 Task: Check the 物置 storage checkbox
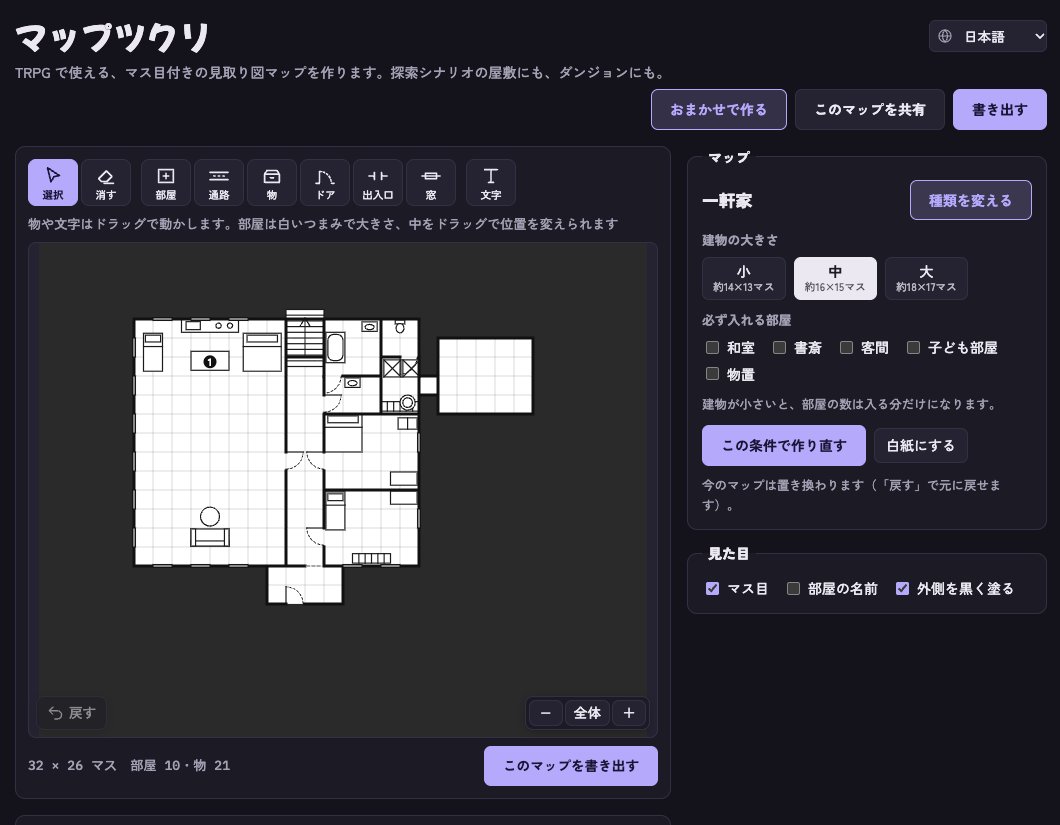tap(712, 374)
